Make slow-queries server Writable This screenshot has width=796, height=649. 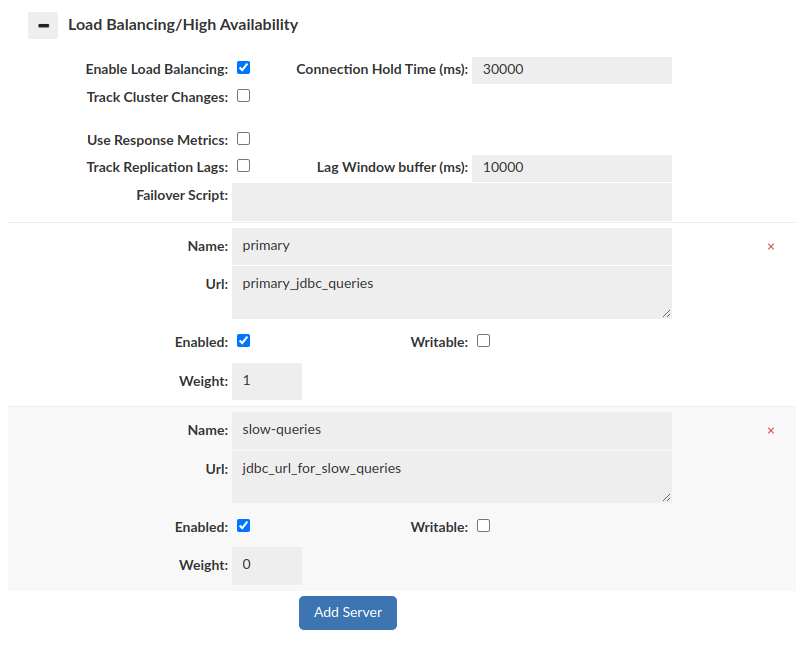[483, 525]
